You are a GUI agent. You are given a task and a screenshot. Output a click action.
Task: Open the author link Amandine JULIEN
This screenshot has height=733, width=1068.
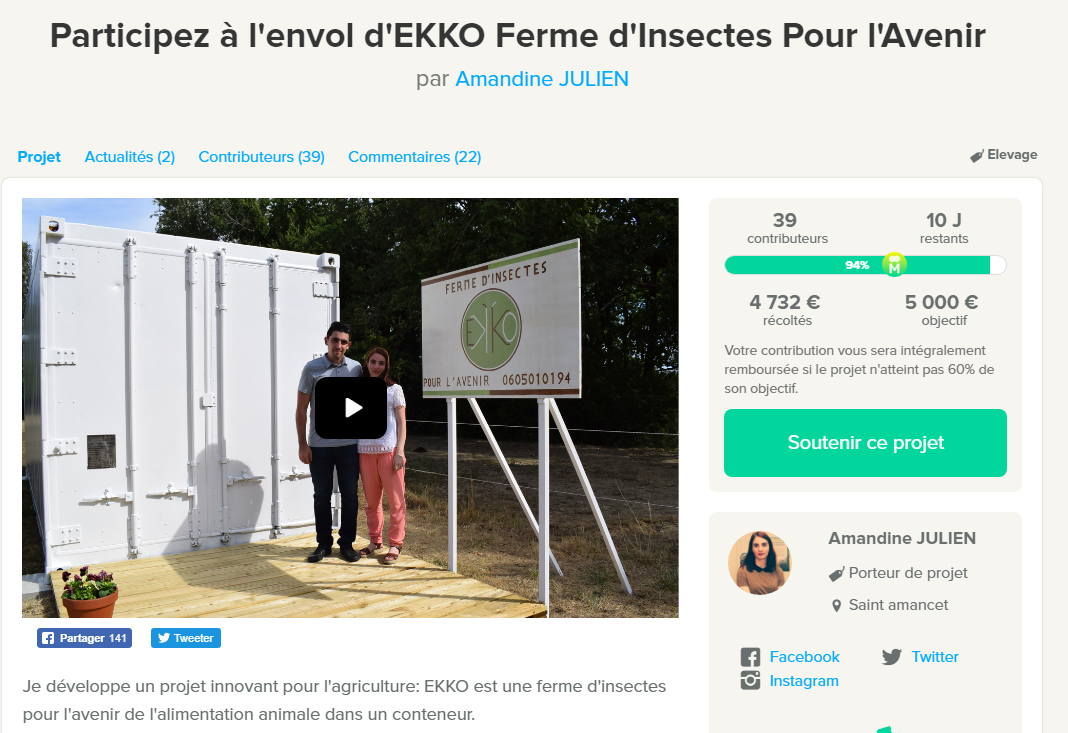tap(541, 79)
